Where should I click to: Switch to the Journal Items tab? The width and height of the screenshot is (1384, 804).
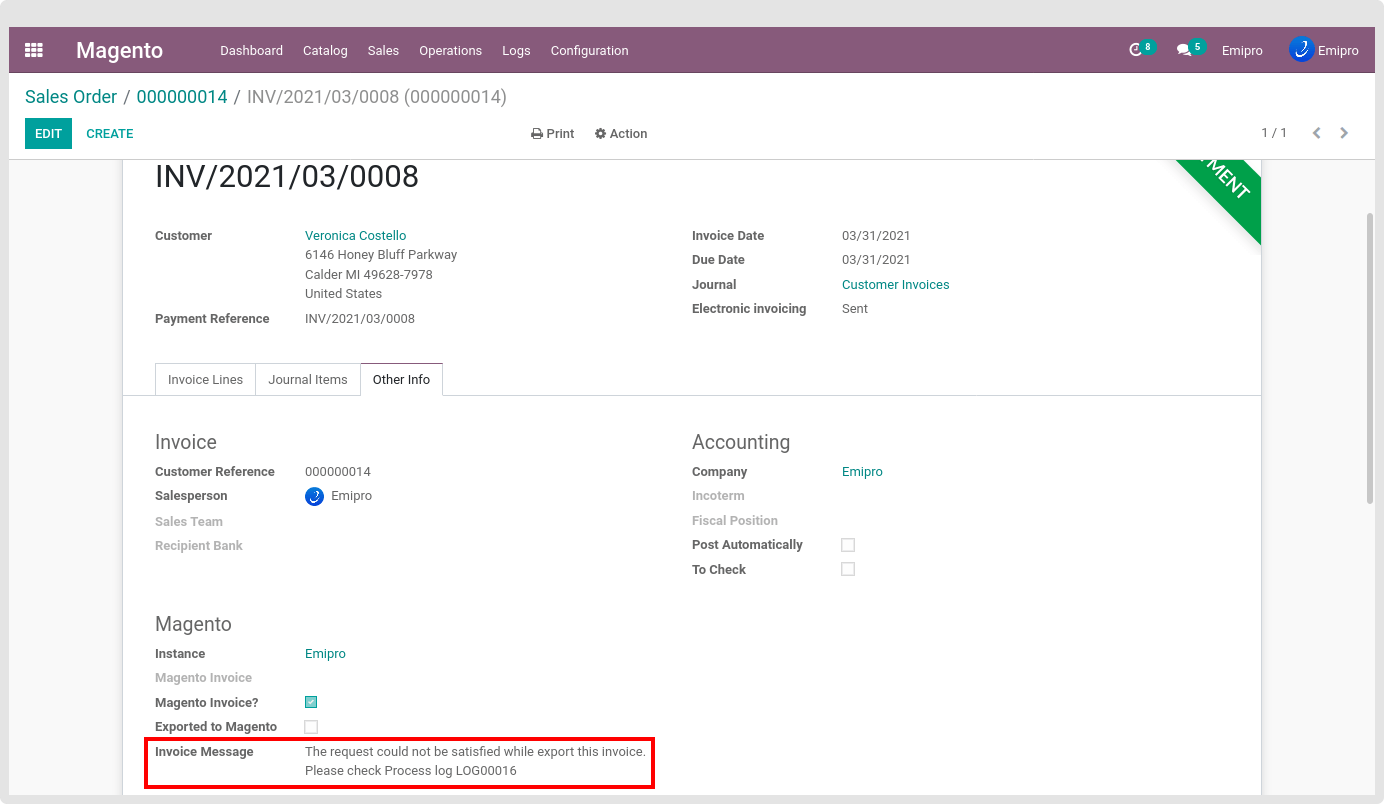(x=308, y=380)
